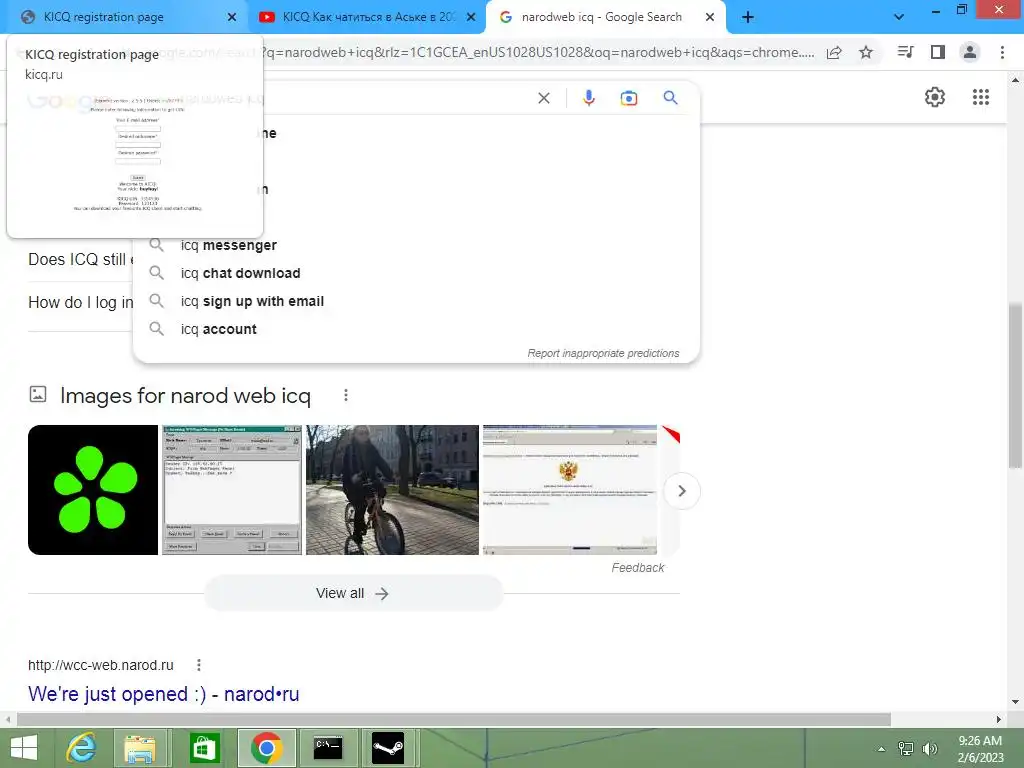Toggle the Chrome side panel
Image resolution: width=1024 pixels, height=768 pixels.
click(938, 52)
